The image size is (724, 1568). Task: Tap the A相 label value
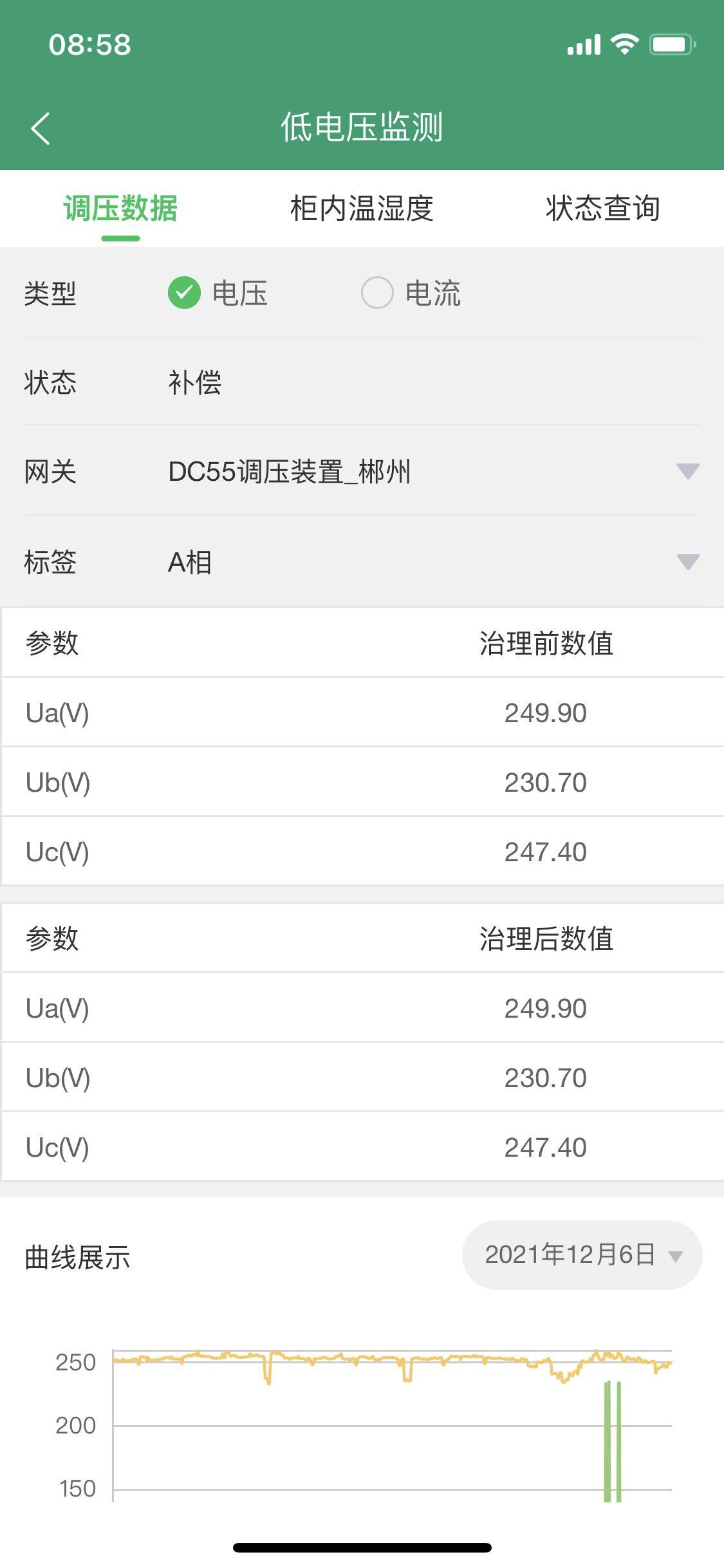point(190,563)
